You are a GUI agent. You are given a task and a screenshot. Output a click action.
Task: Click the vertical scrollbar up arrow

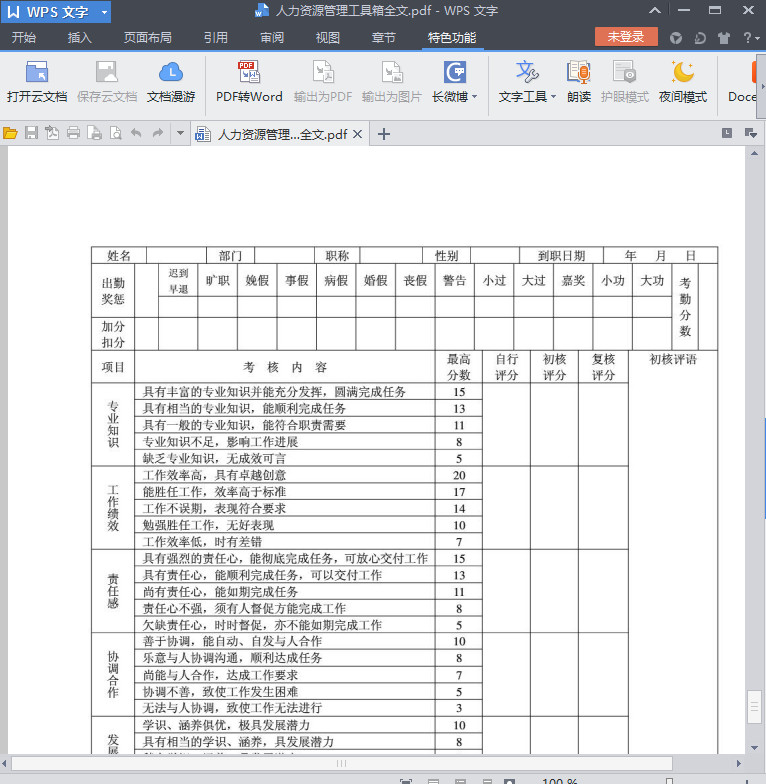click(754, 153)
